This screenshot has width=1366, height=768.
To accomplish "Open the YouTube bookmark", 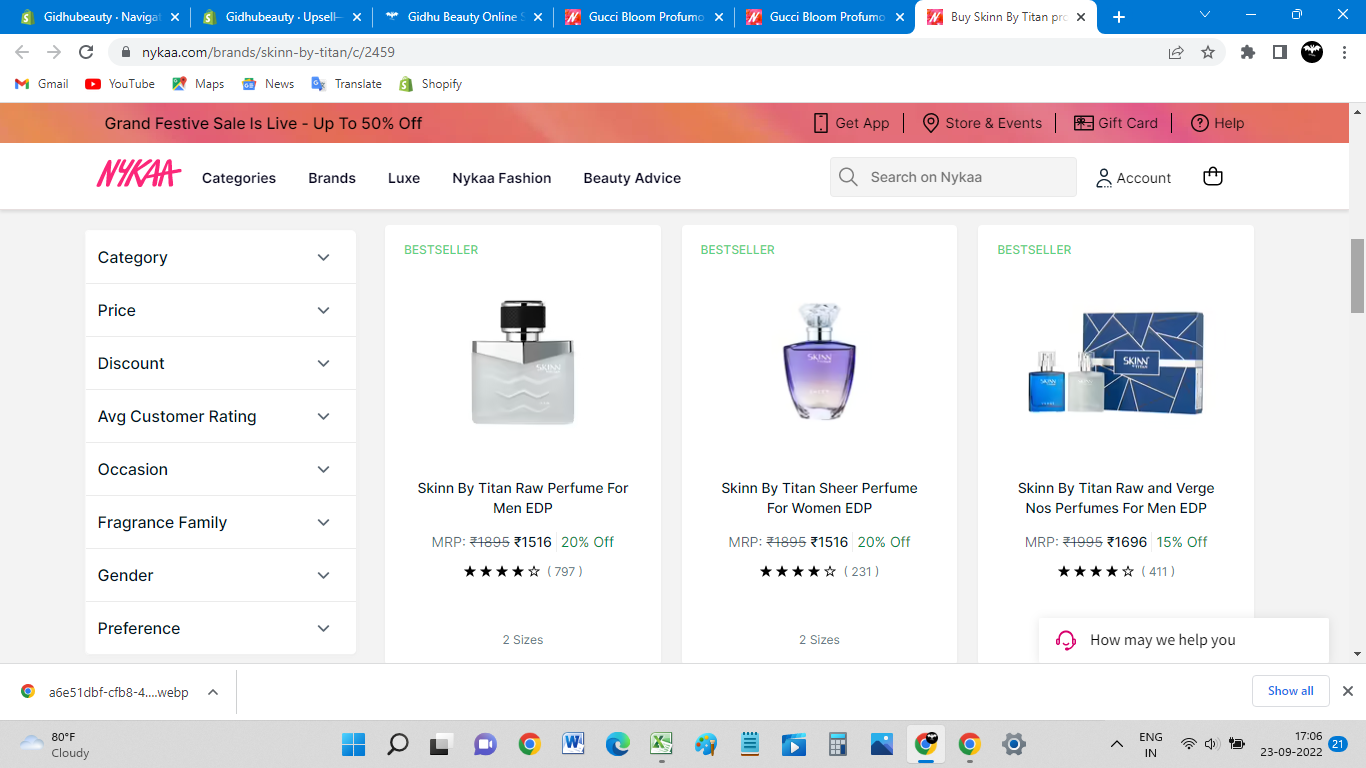I will coord(120,84).
